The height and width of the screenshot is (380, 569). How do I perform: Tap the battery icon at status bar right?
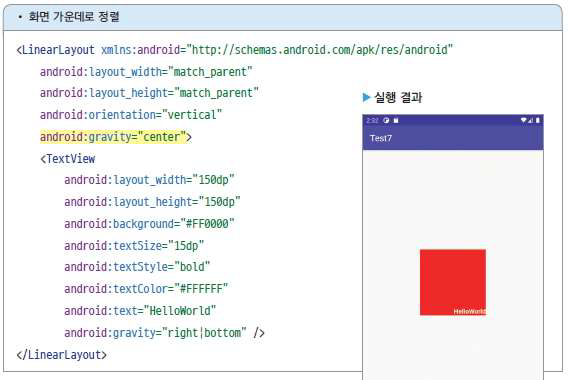(x=537, y=120)
